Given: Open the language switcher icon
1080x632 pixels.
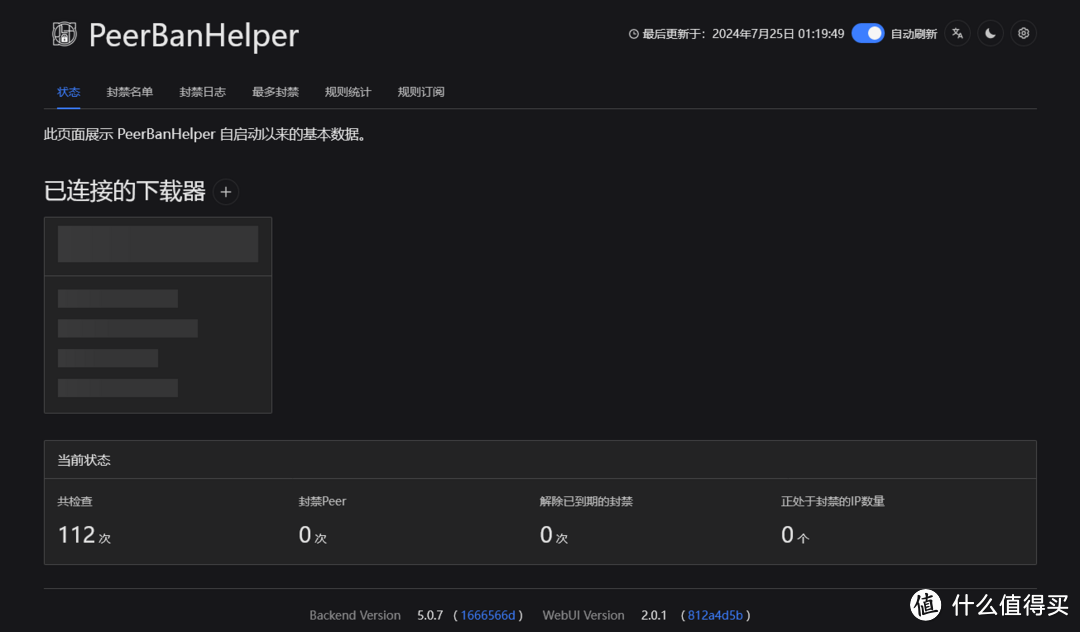Looking at the screenshot, I should point(957,33).
